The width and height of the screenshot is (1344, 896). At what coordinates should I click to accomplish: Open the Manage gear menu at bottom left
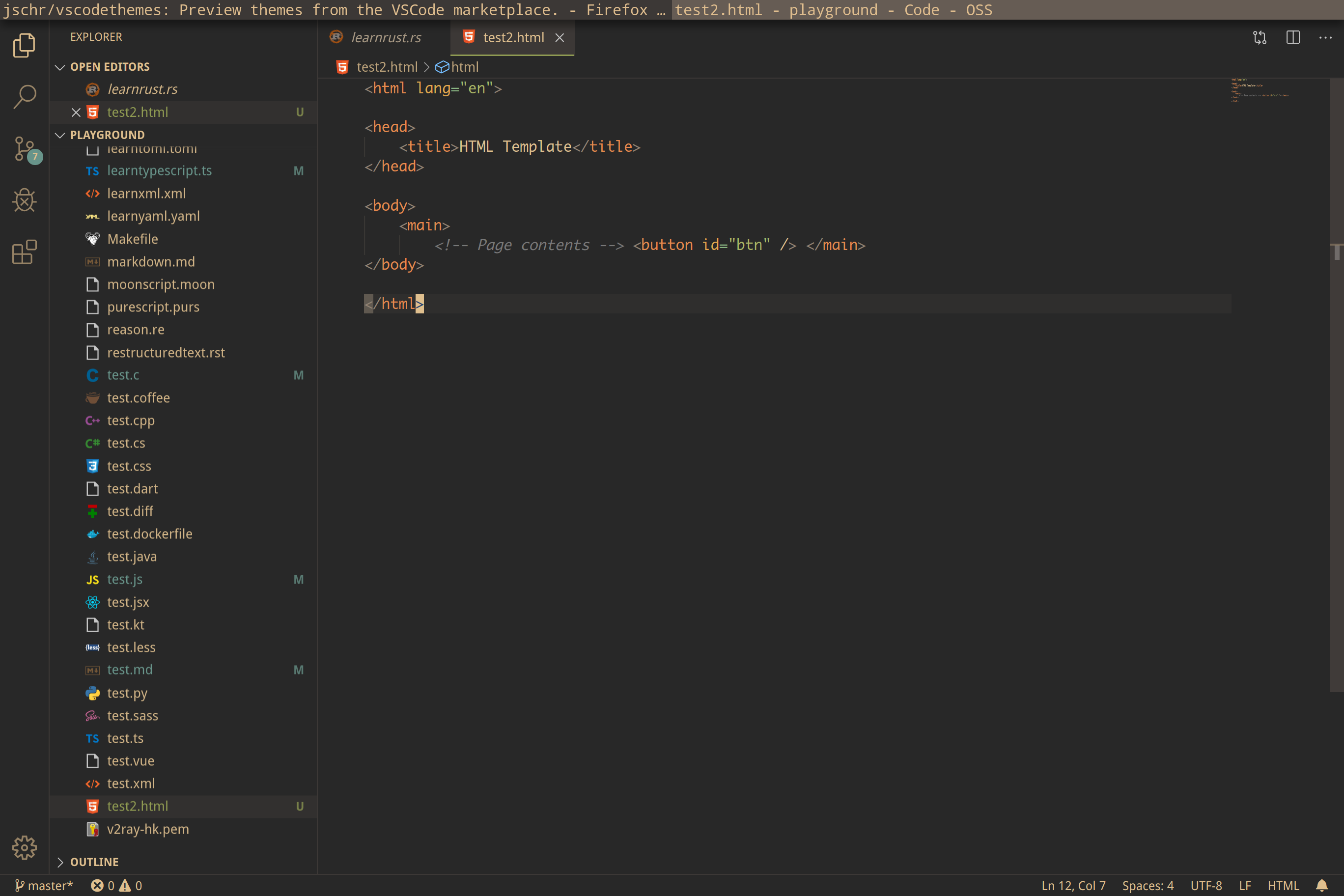click(x=24, y=848)
